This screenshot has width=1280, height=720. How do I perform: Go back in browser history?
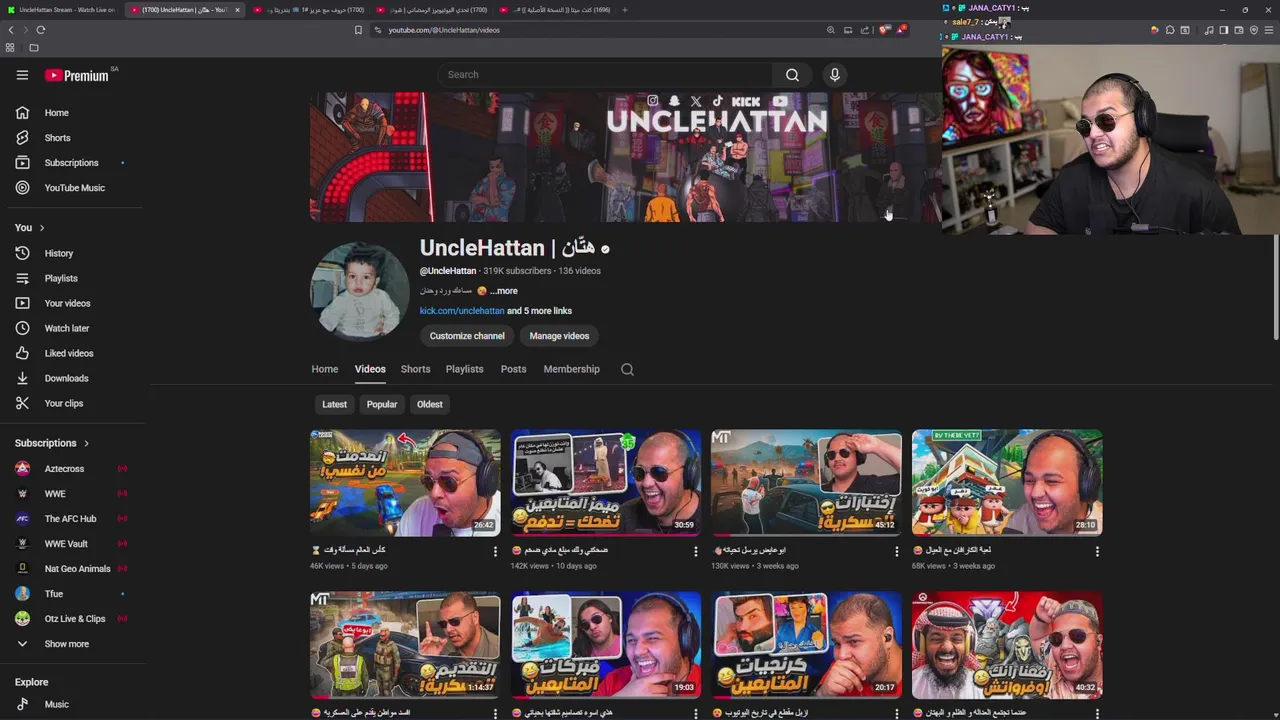tap(11, 30)
